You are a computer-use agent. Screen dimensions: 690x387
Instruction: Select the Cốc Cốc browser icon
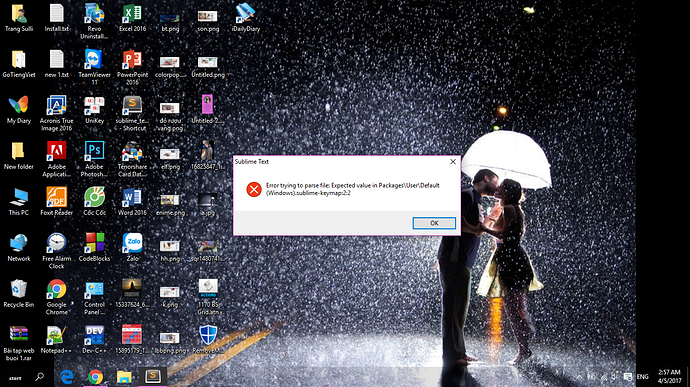94,201
